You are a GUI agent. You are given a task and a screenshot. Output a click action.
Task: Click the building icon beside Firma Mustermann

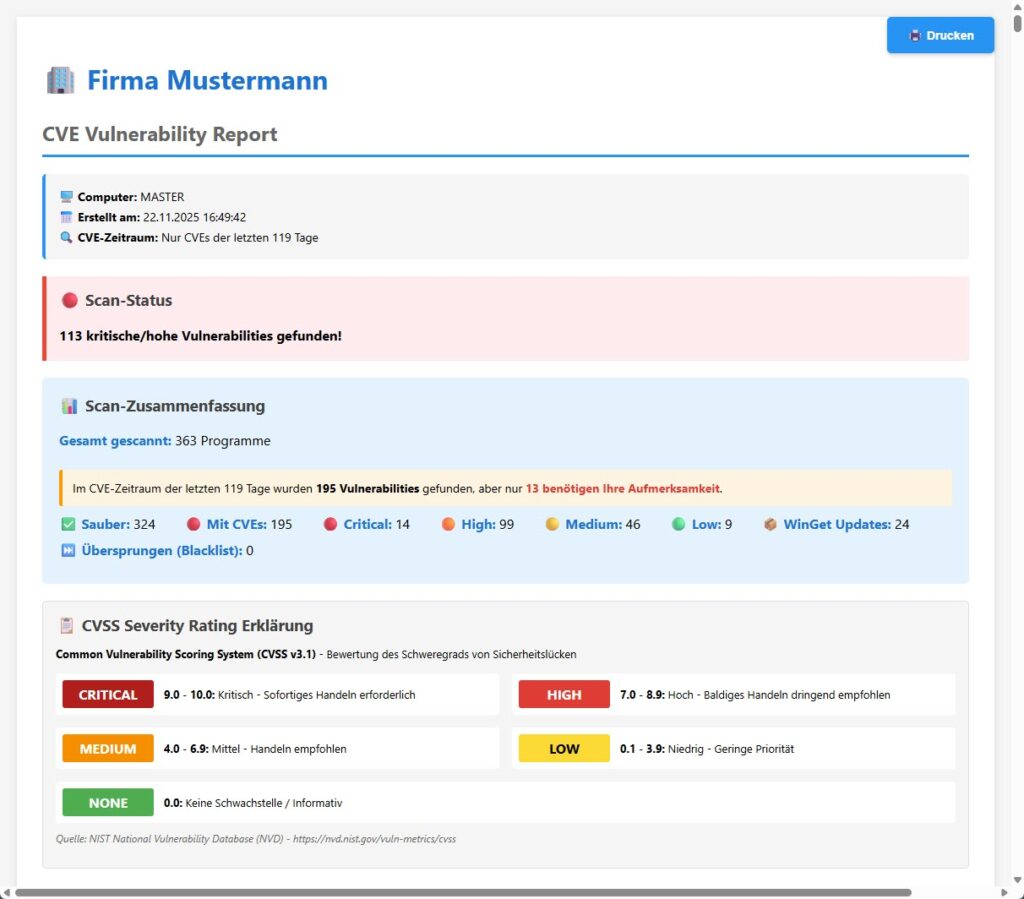(x=59, y=80)
